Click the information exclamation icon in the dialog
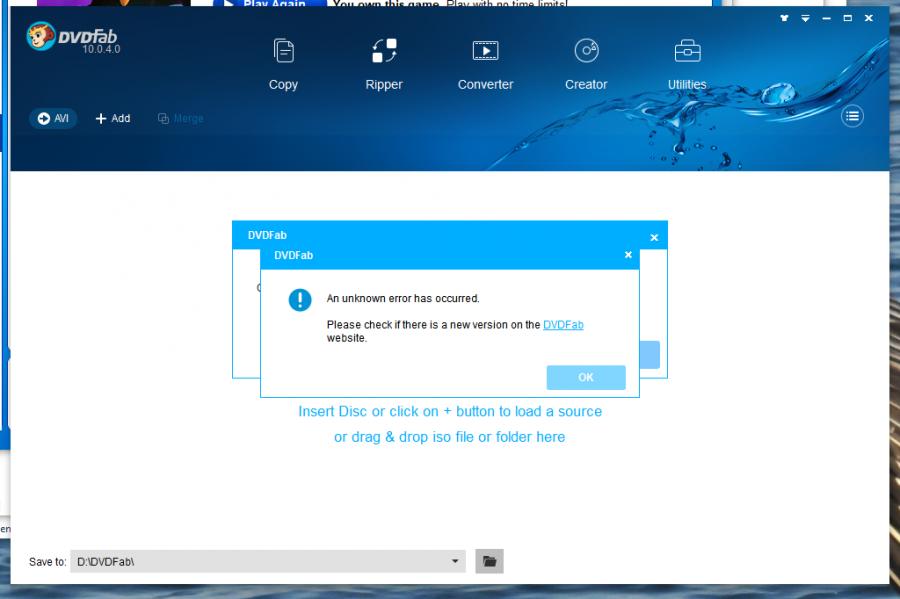Screen dimensions: 900x599 click(x=300, y=300)
